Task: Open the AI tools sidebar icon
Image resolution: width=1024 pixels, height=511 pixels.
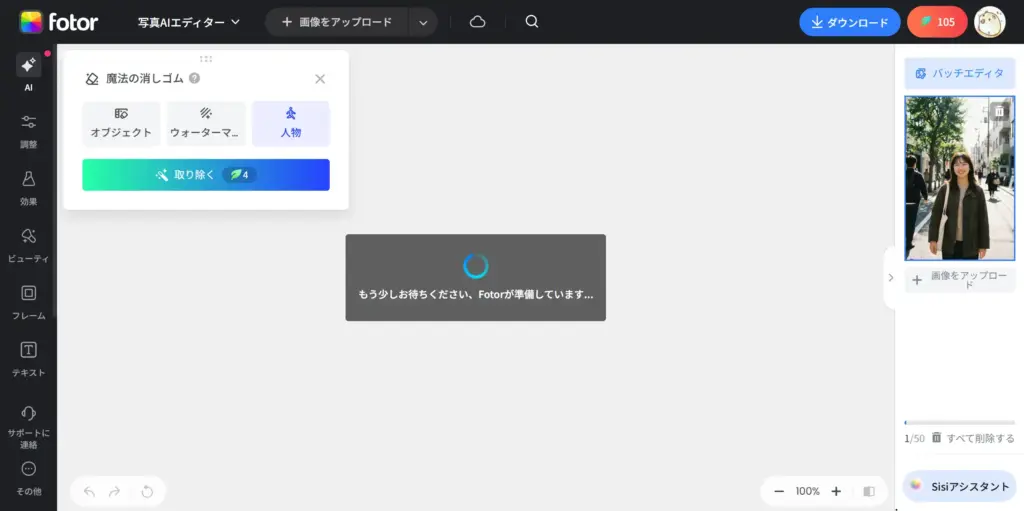Action: coord(28,65)
